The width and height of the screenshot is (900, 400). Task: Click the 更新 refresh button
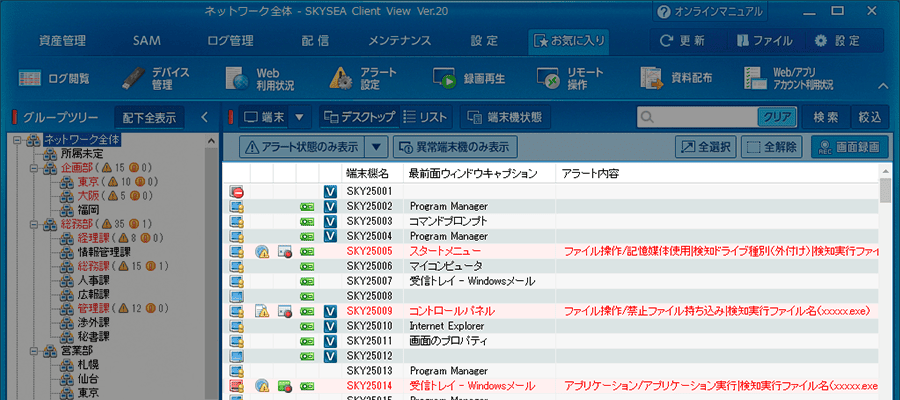click(x=682, y=41)
